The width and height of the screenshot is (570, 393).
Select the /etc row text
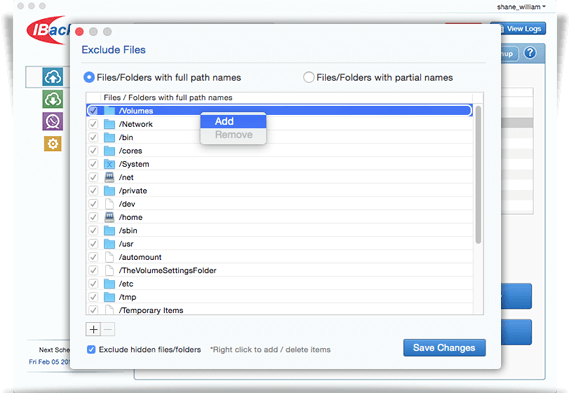[x=126, y=284]
